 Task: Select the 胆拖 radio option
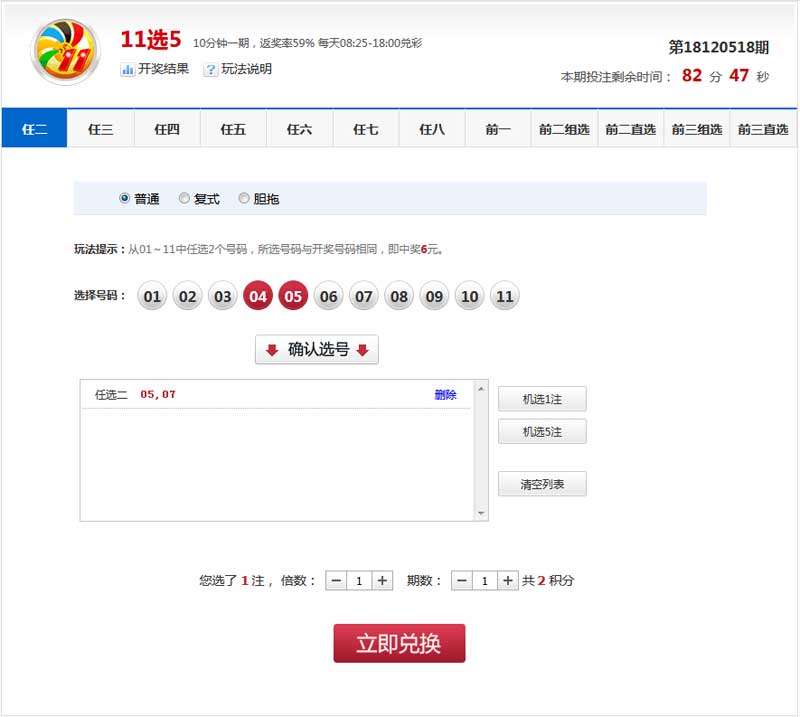(244, 198)
